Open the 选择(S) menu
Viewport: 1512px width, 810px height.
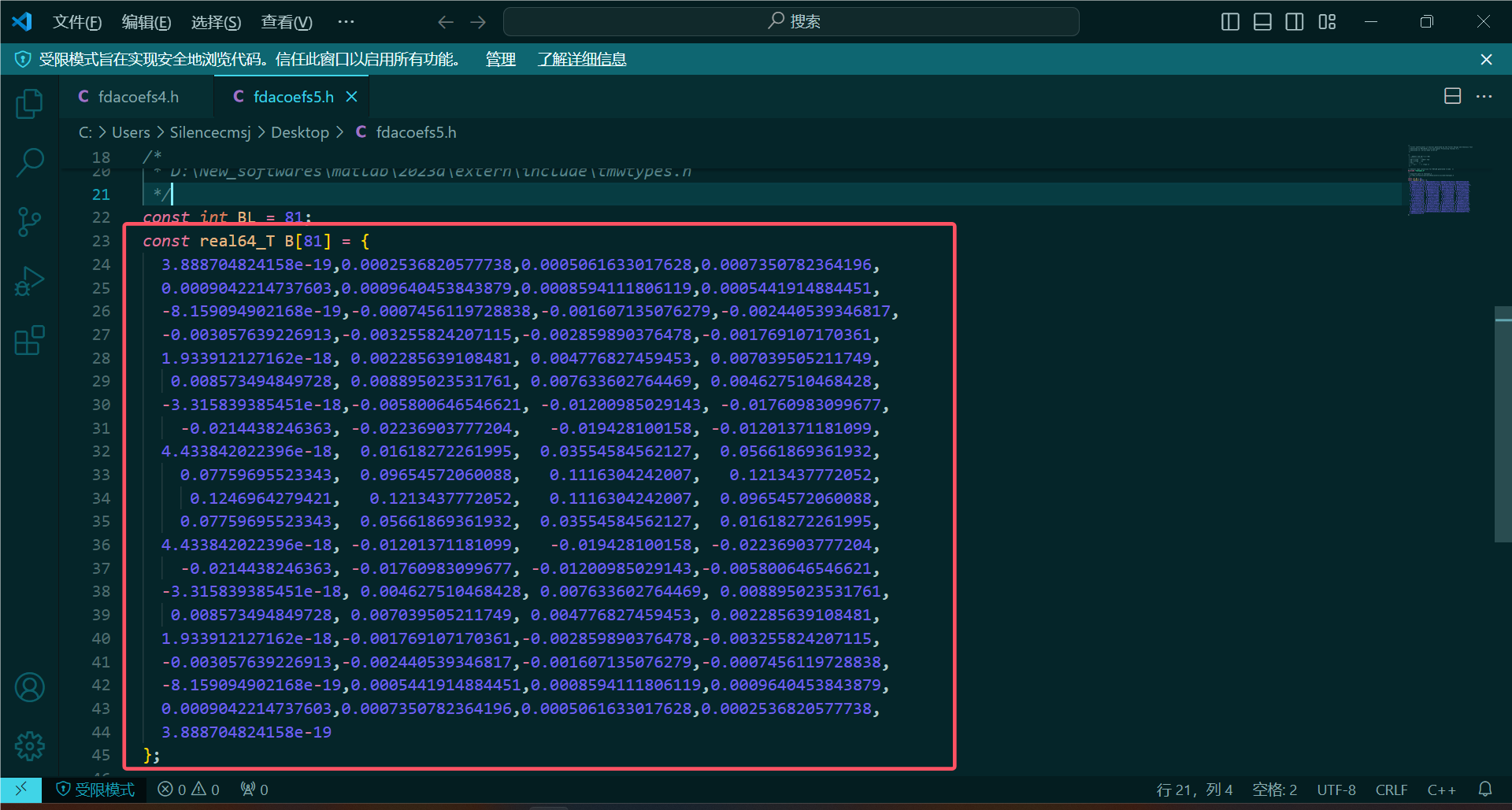216,22
